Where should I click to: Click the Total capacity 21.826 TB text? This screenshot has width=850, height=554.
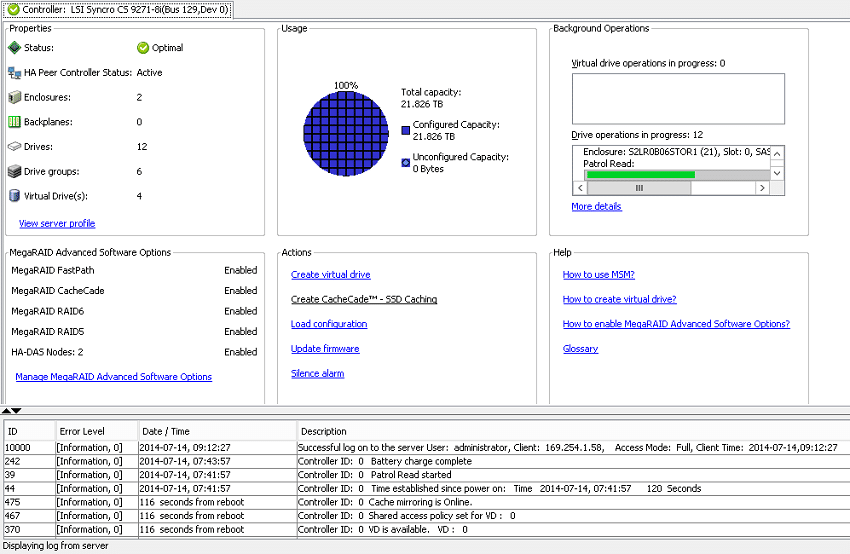pyautogui.click(x=431, y=98)
